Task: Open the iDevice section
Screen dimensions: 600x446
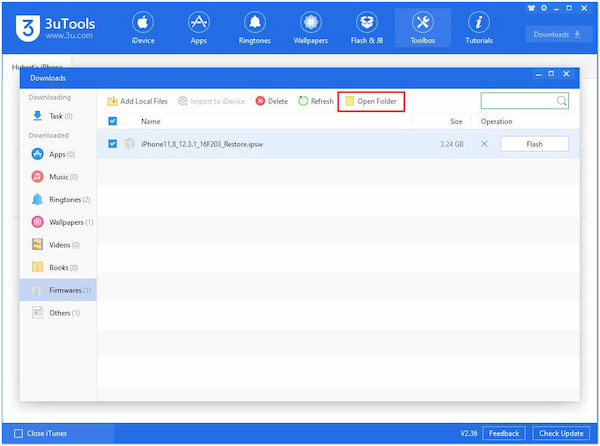Action: click(143, 28)
